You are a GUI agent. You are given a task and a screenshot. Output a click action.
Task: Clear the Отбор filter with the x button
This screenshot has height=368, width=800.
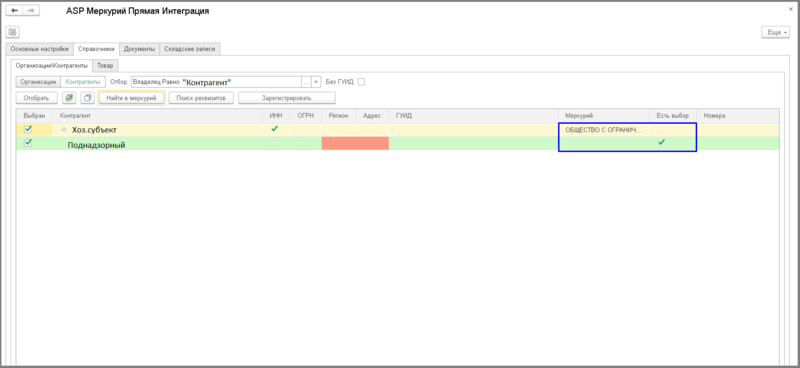click(x=315, y=82)
